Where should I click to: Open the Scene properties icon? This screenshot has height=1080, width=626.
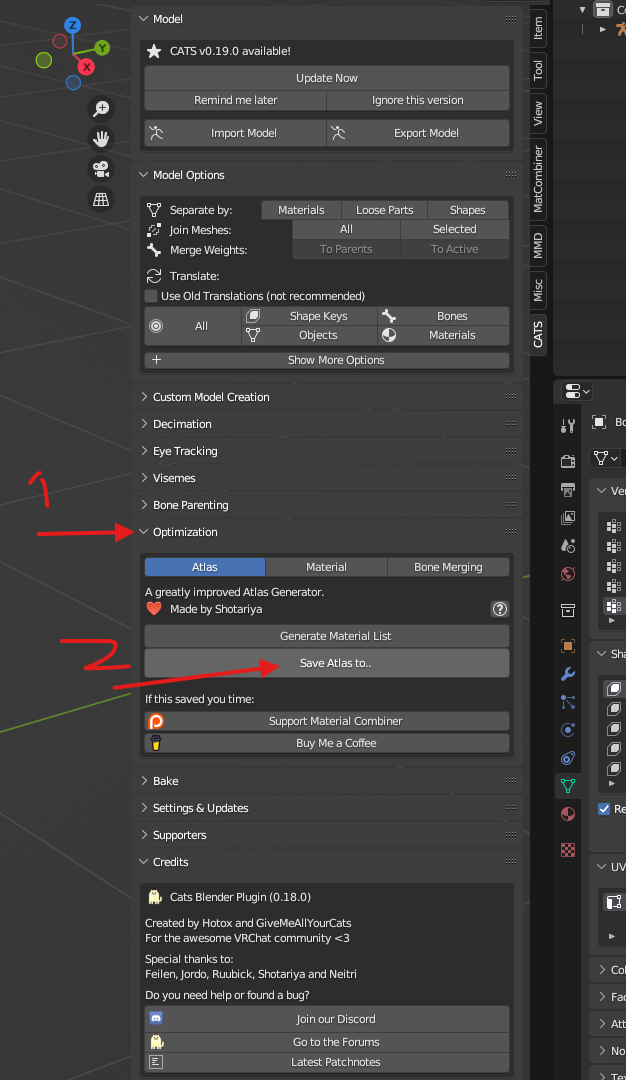567,546
